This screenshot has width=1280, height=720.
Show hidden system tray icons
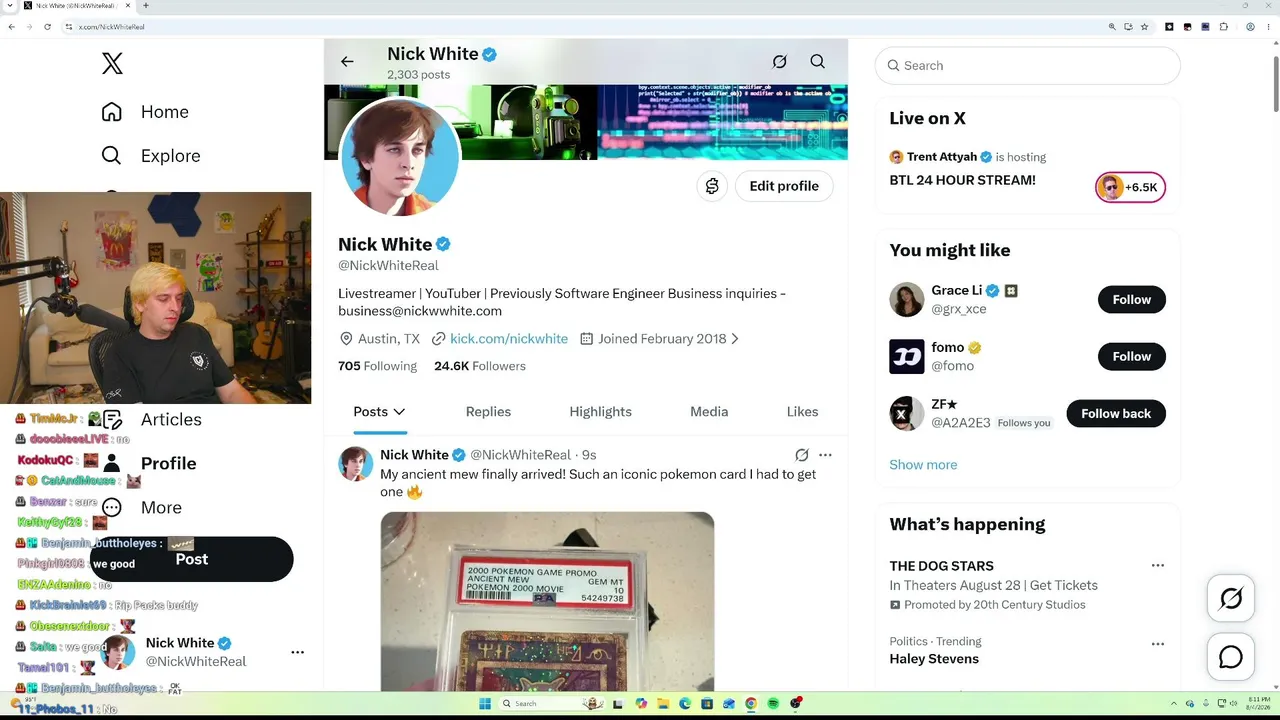(x=1174, y=704)
